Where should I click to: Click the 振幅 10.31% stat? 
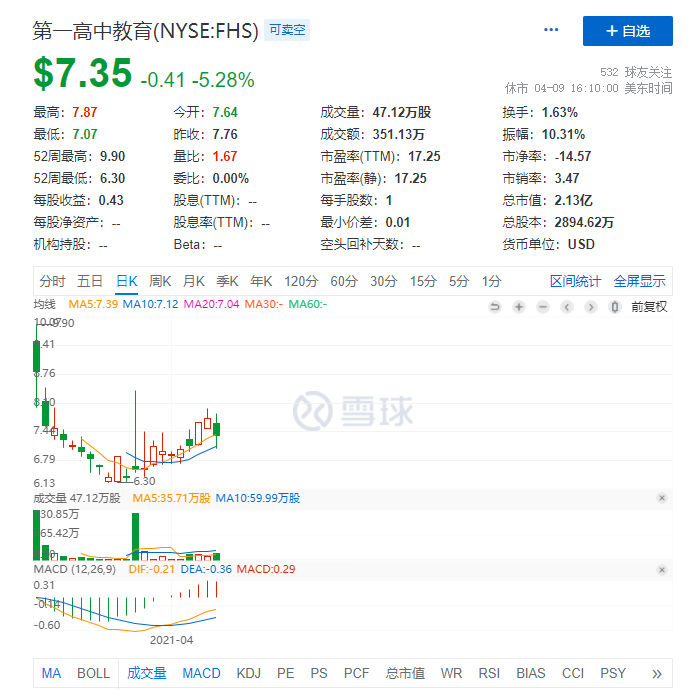point(543,134)
